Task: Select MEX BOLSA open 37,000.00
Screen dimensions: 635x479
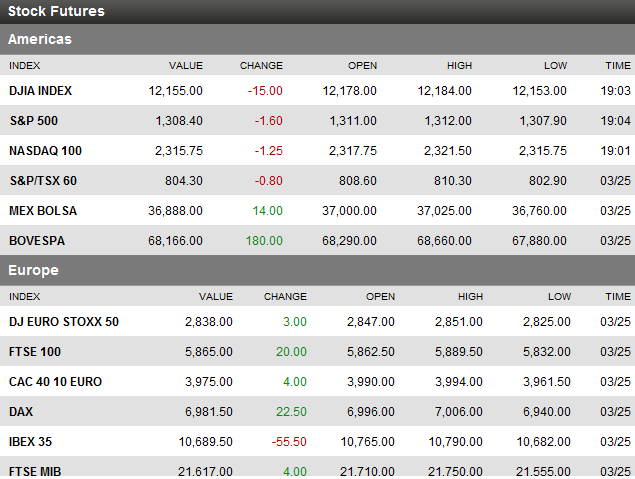Action: click(349, 211)
